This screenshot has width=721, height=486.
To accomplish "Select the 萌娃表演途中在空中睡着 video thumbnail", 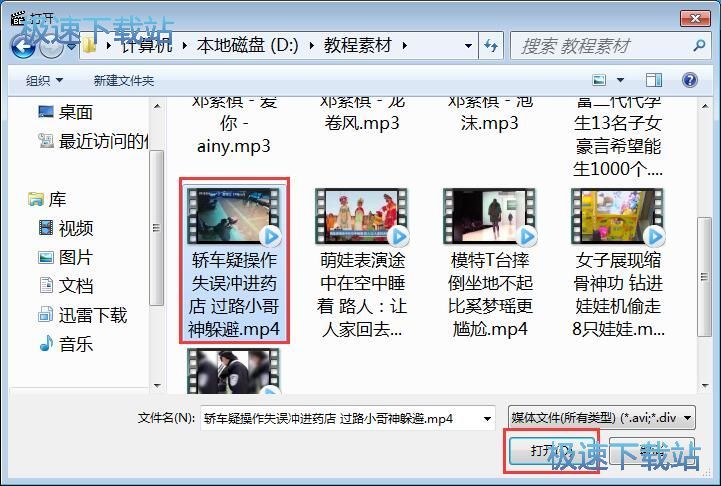I will [x=362, y=216].
